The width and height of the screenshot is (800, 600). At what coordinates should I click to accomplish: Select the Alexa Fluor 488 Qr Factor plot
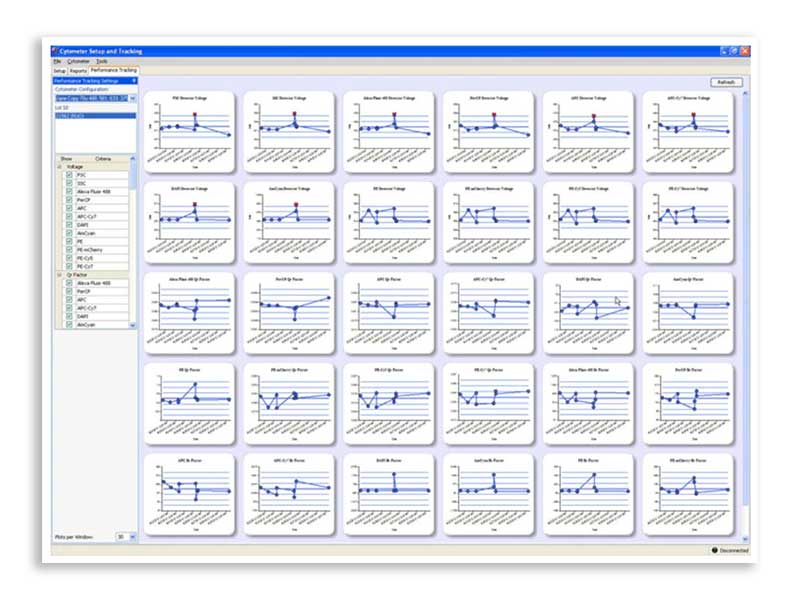tap(189, 312)
